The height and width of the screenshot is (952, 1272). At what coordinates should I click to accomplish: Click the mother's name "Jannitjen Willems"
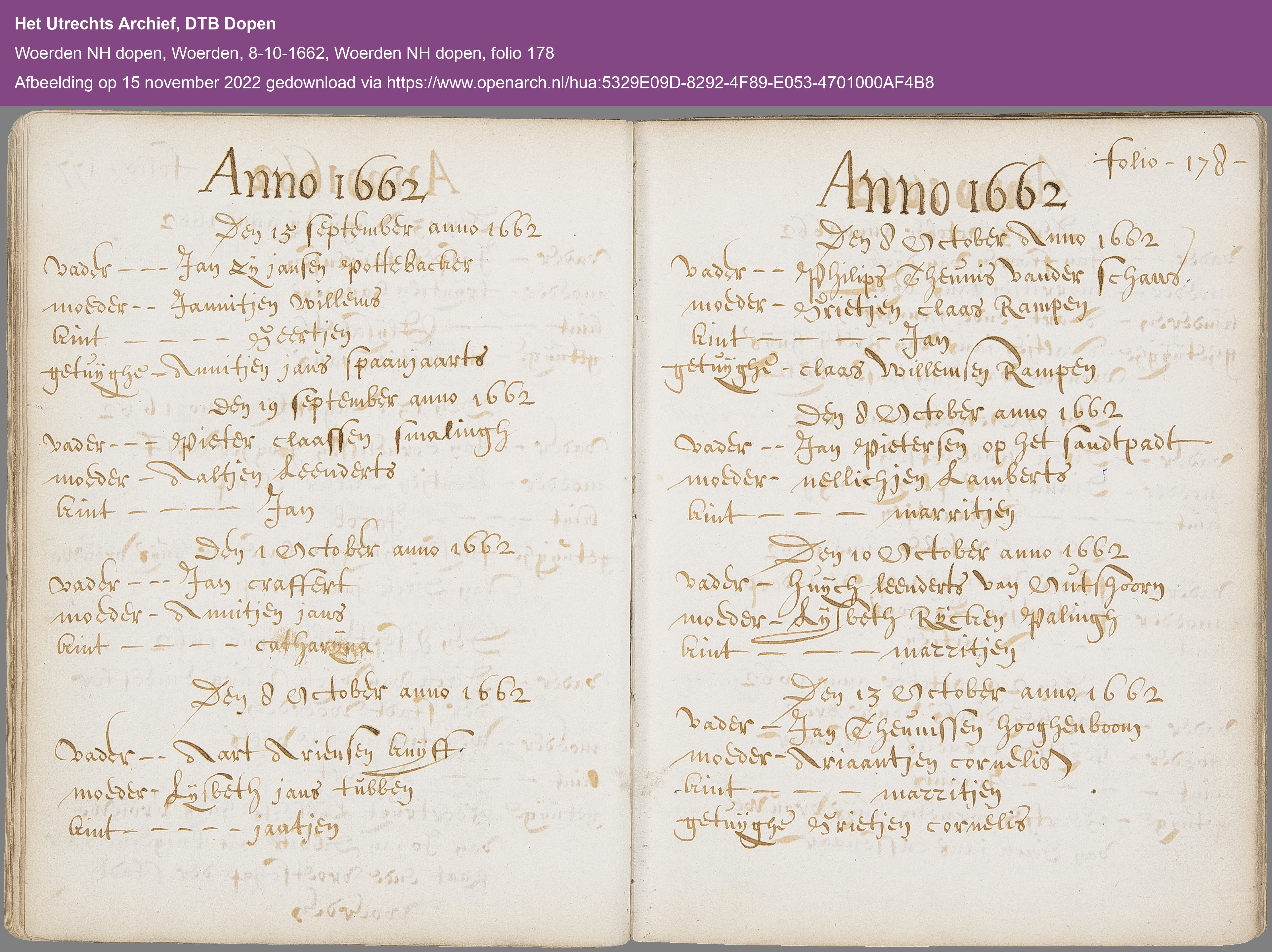coord(277,302)
